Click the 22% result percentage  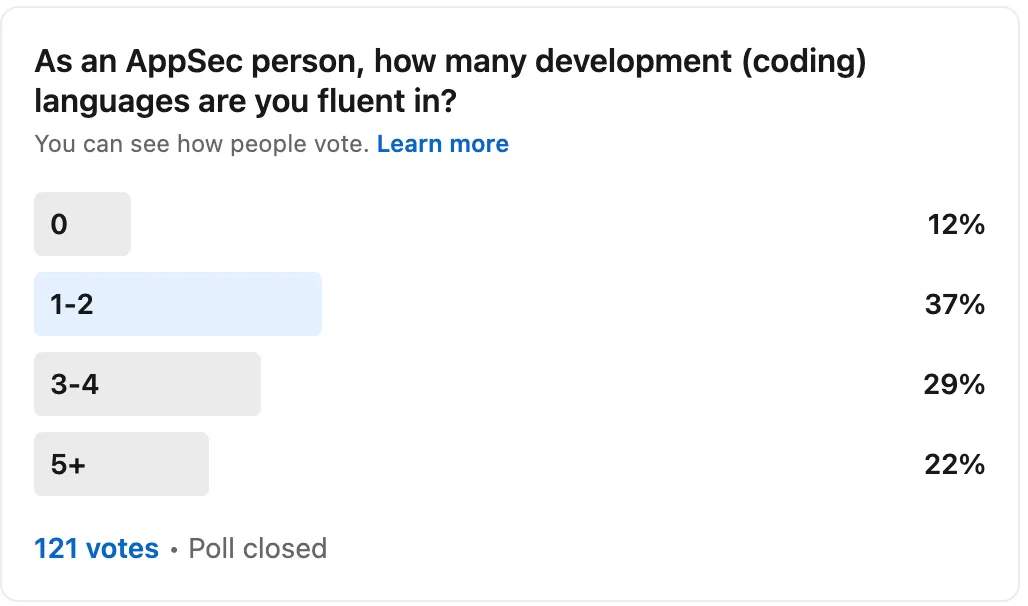[955, 465]
